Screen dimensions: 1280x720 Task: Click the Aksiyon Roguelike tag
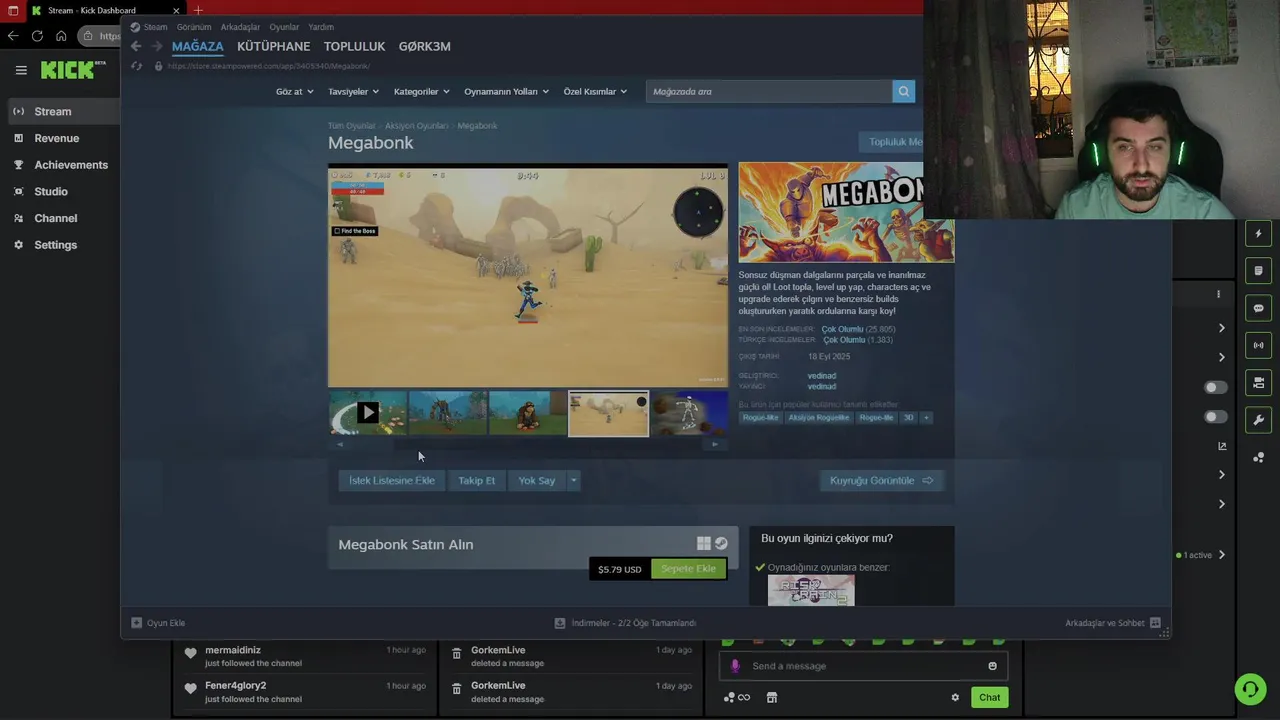818,417
